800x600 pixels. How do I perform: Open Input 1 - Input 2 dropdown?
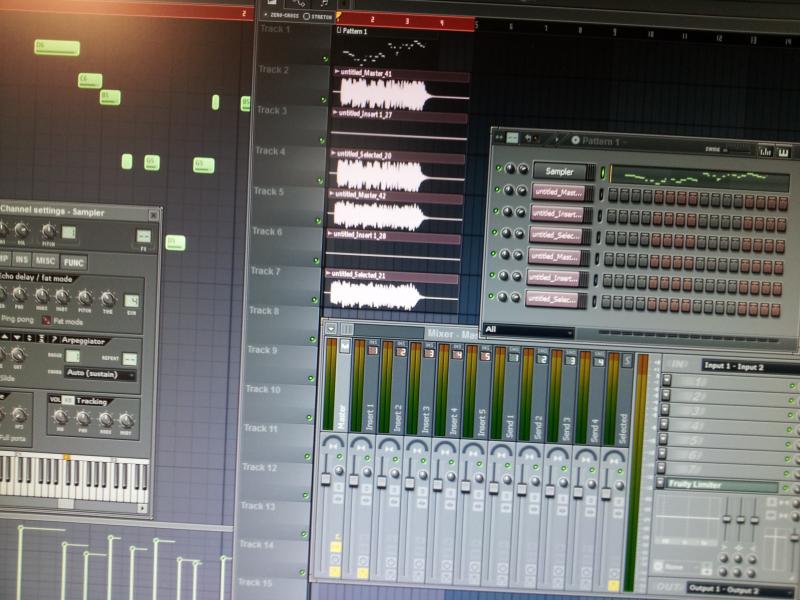(x=749, y=366)
